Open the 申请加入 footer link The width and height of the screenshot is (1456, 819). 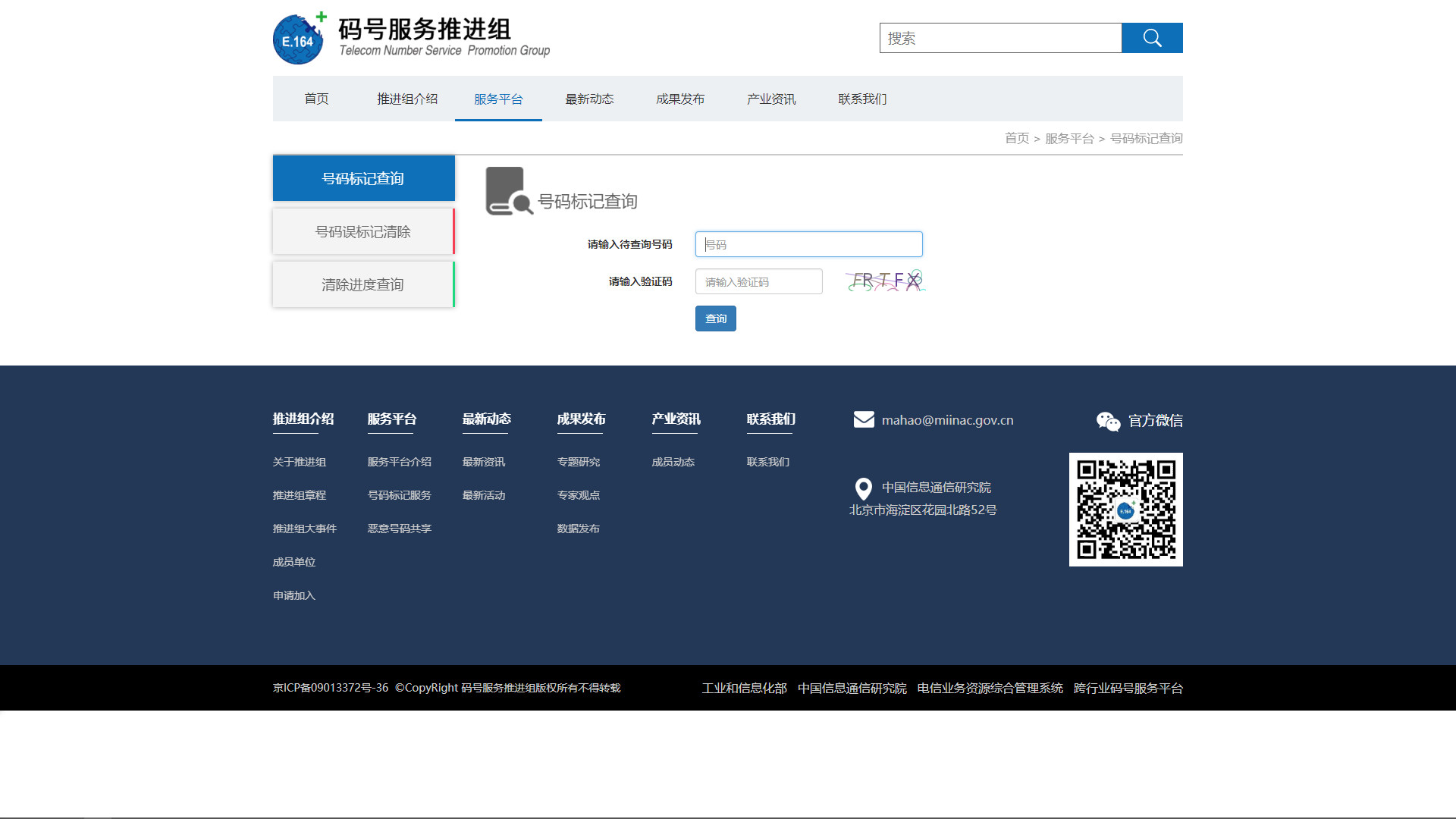pos(293,595)
